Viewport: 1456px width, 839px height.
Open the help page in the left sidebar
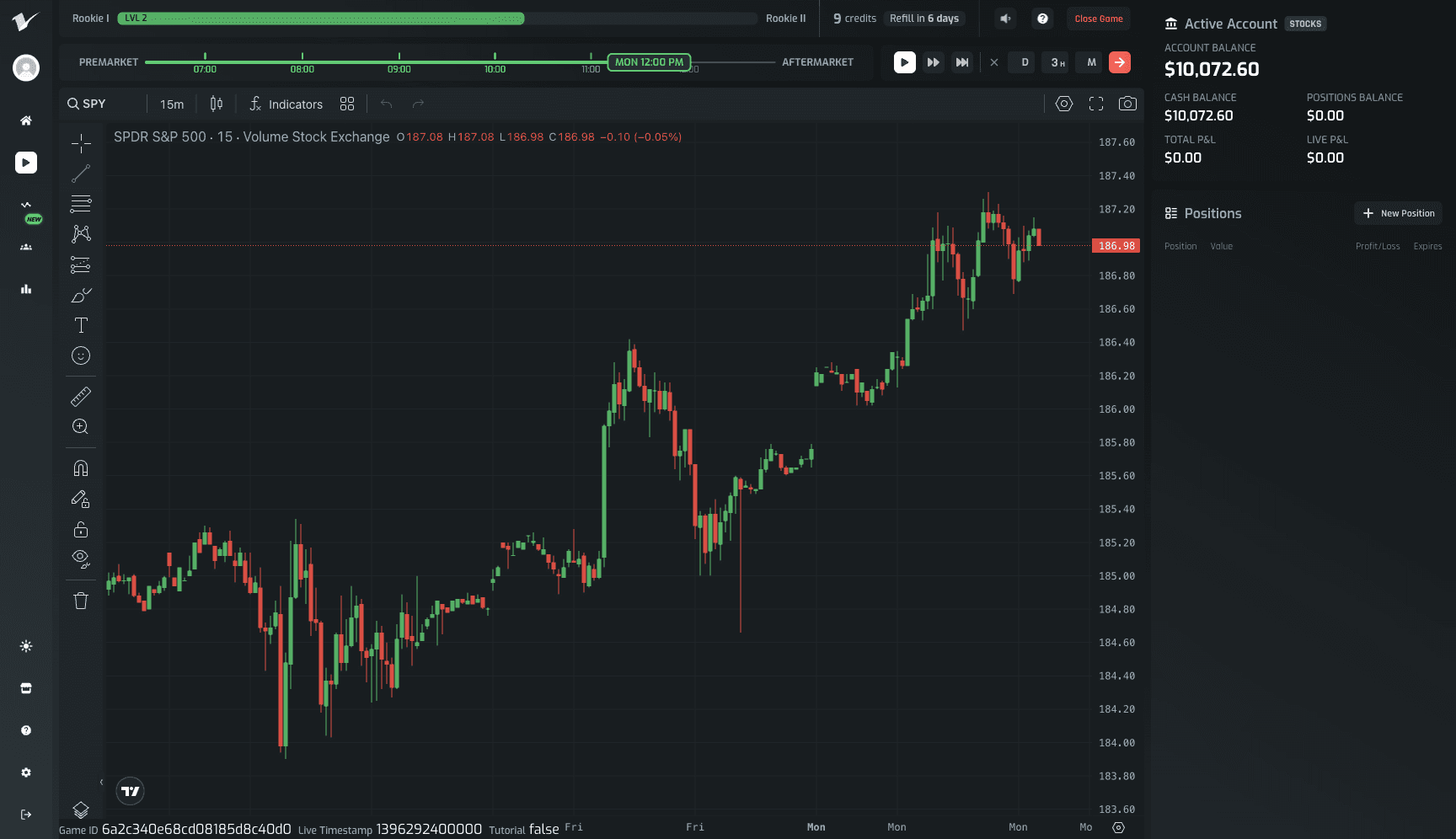click(26, 730)
